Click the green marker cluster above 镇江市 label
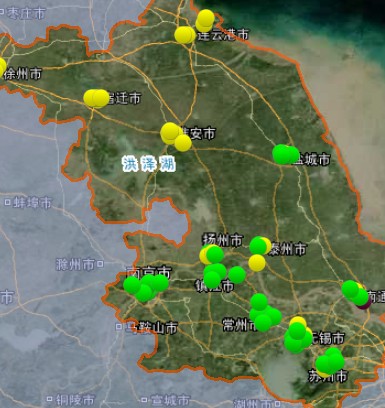The height and width of the screenshot is (408, 385). point(214,275)
